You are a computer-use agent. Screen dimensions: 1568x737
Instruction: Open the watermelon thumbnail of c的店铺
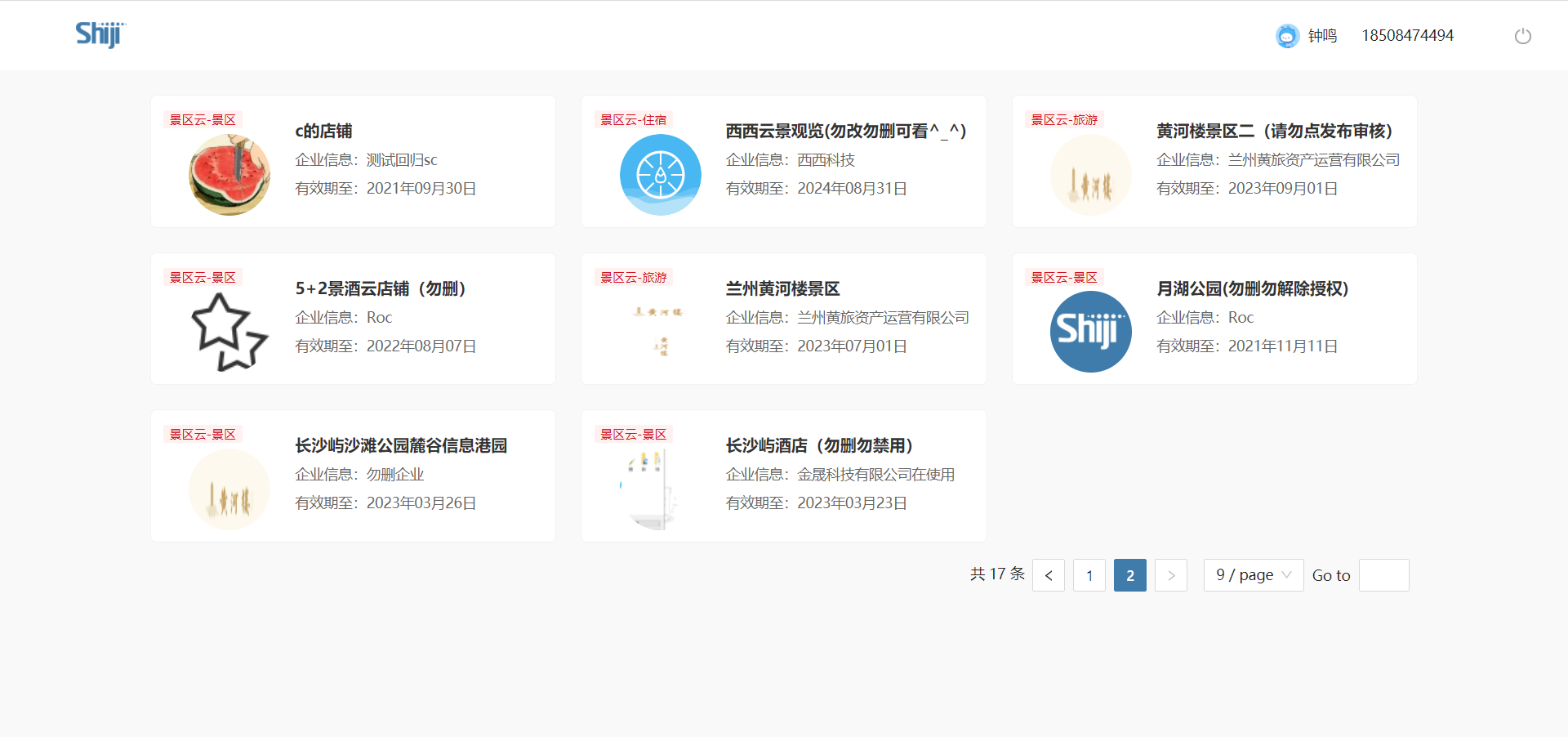coord(229,175)
